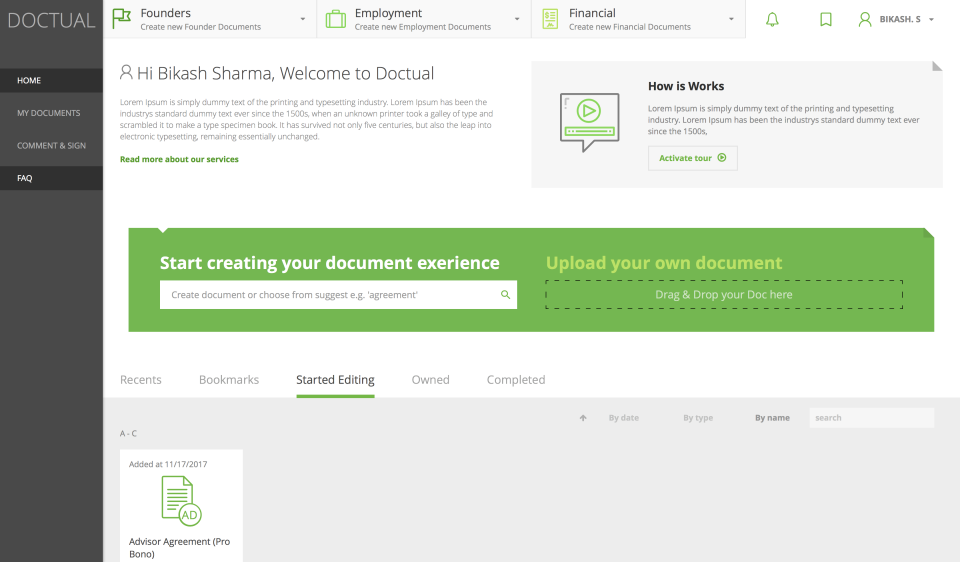Click Create new Founder Documents text
This screenshot has width=960, height=562.
[201, 27]
